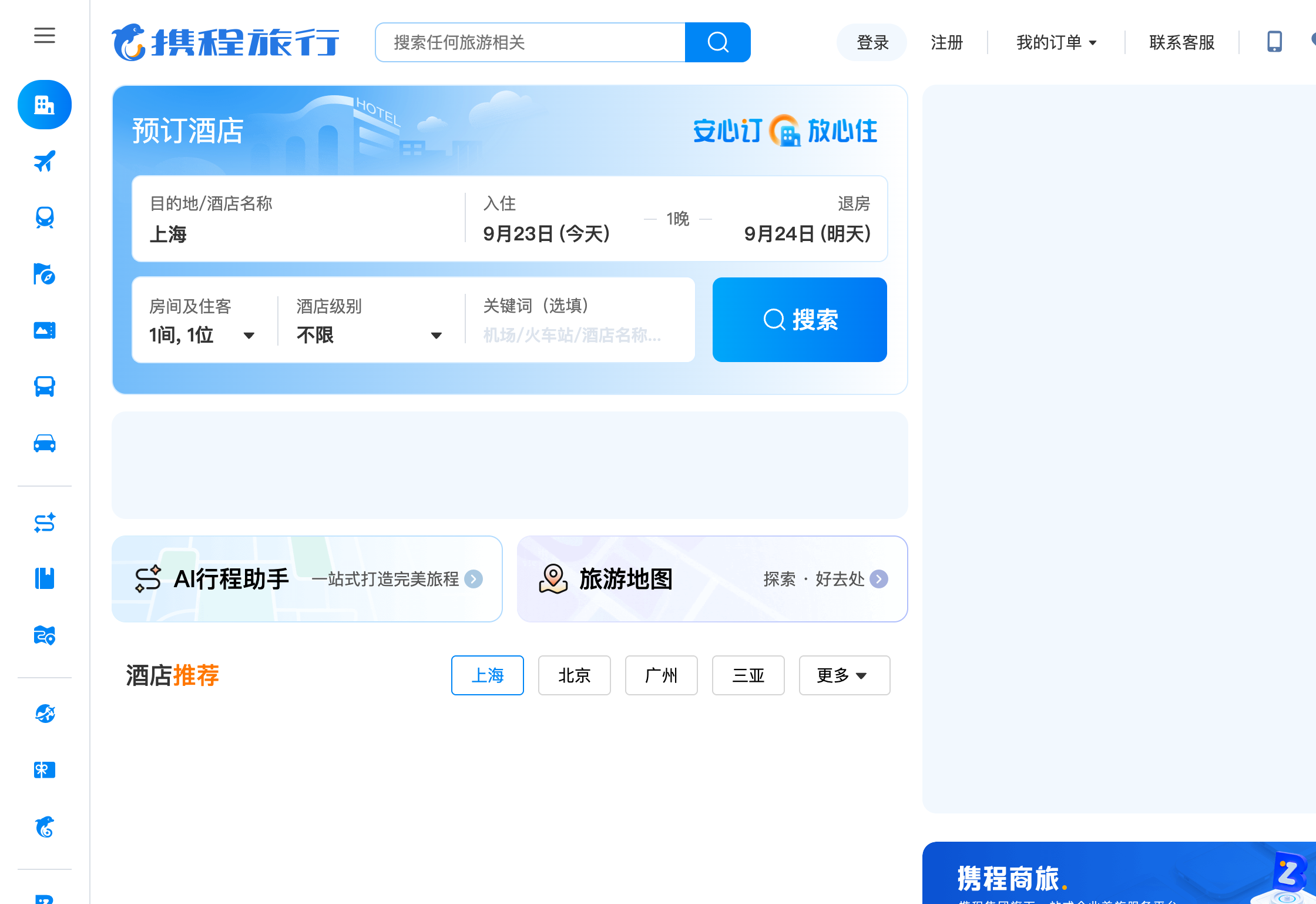Open the 旅游地图 banner
The width and height of the screenshot is (1316, 904).
[x=713, y=579]
